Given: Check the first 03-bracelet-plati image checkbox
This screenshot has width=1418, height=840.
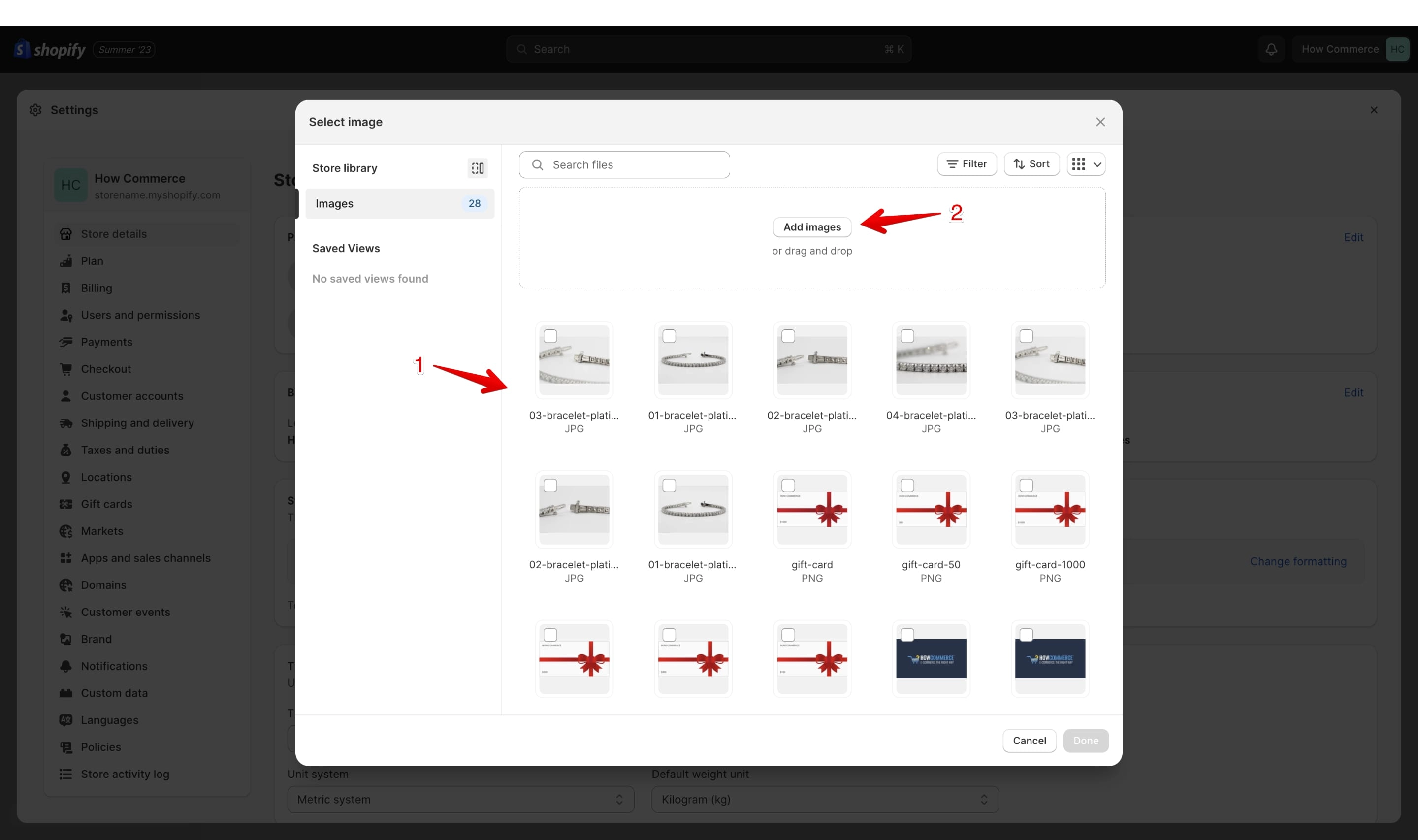Looking at the screenshot, I should click(550, 336).
